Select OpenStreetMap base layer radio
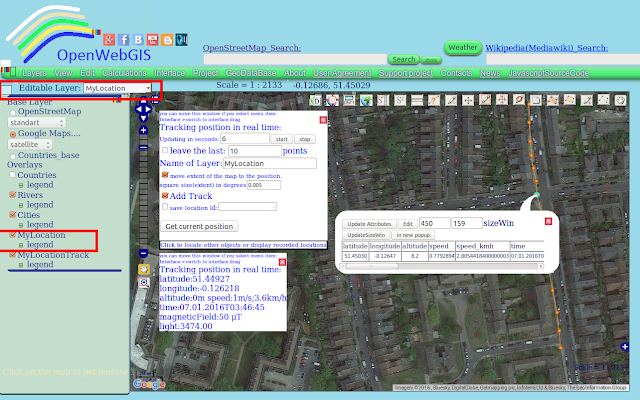640x400 pixels. [13, 112]
